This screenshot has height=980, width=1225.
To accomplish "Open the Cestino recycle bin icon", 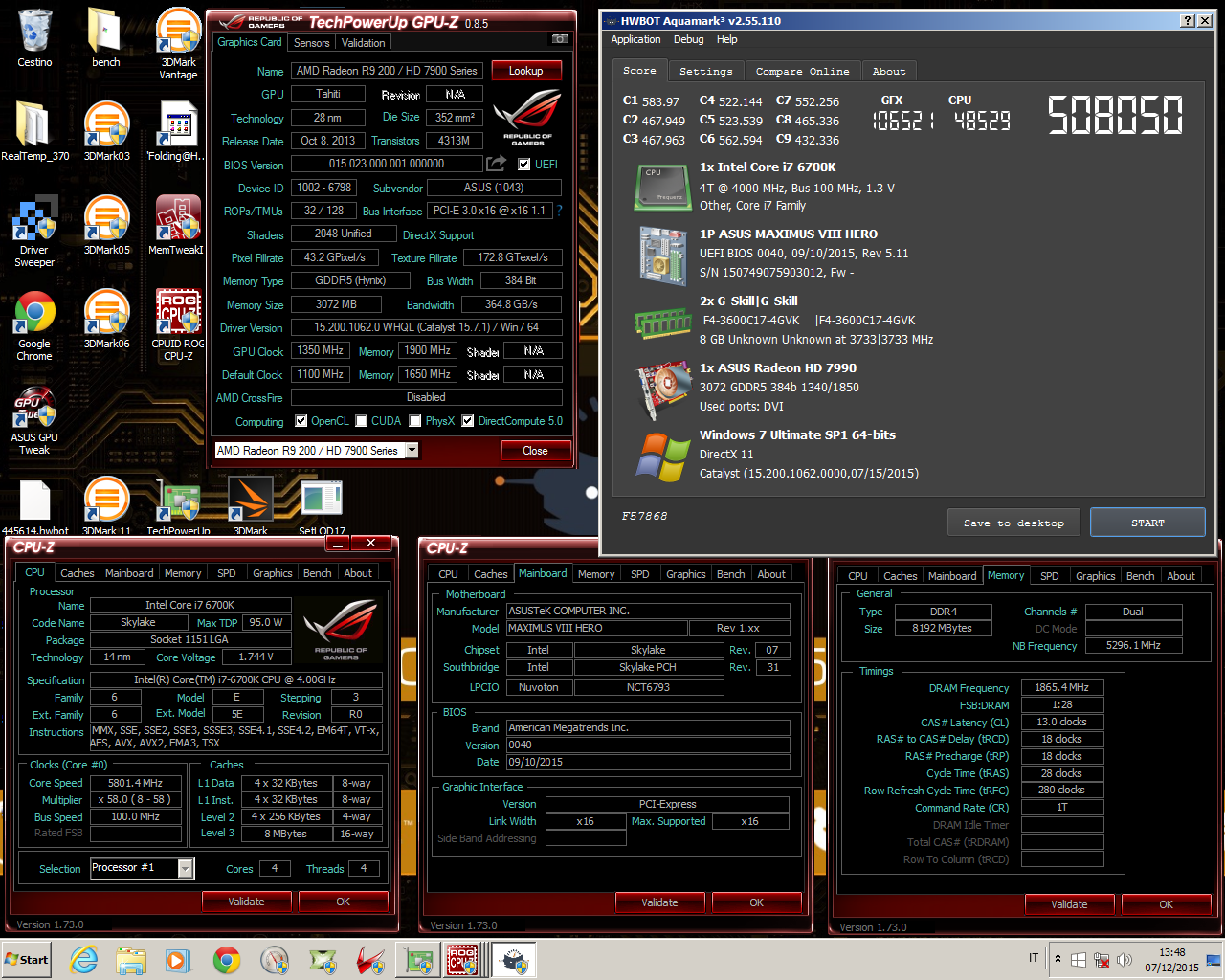I will [34, 38].
